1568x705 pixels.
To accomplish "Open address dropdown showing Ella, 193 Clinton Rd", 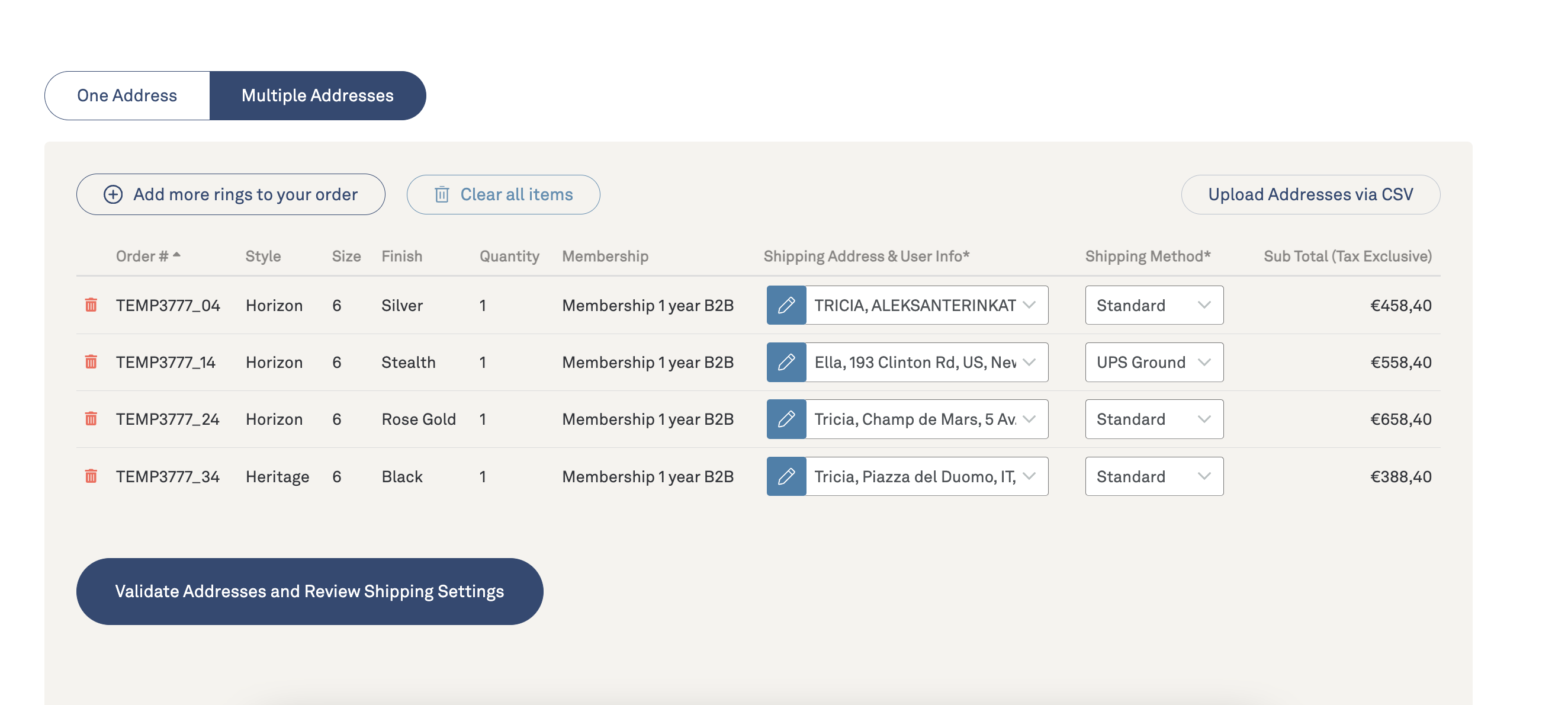I will pos(927,362).
